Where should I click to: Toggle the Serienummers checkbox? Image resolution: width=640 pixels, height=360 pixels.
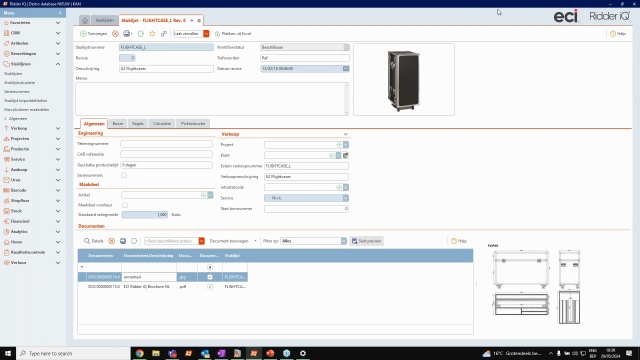click(x=124, y=175)
